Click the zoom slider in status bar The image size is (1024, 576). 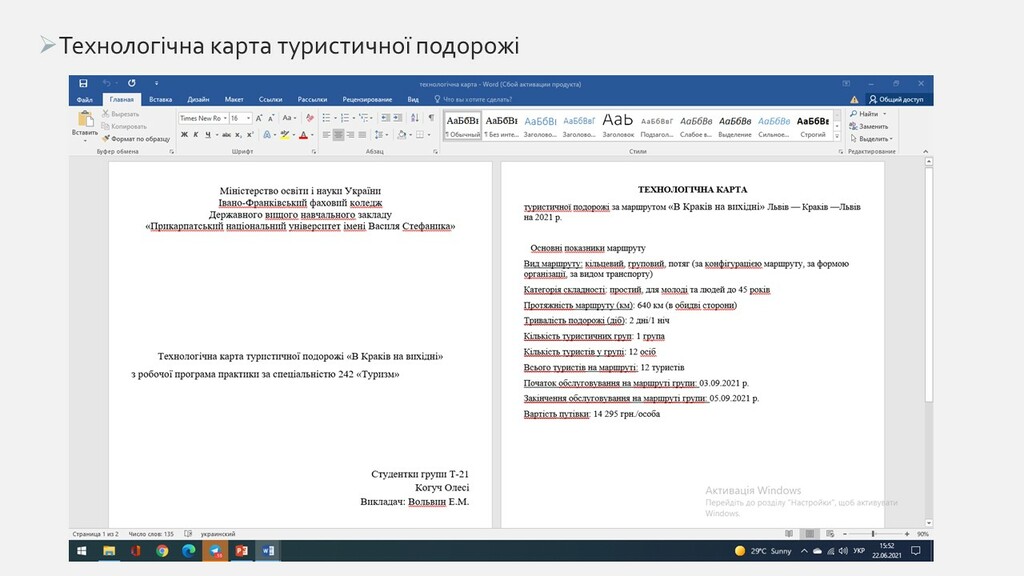click(x=873, y=534)
